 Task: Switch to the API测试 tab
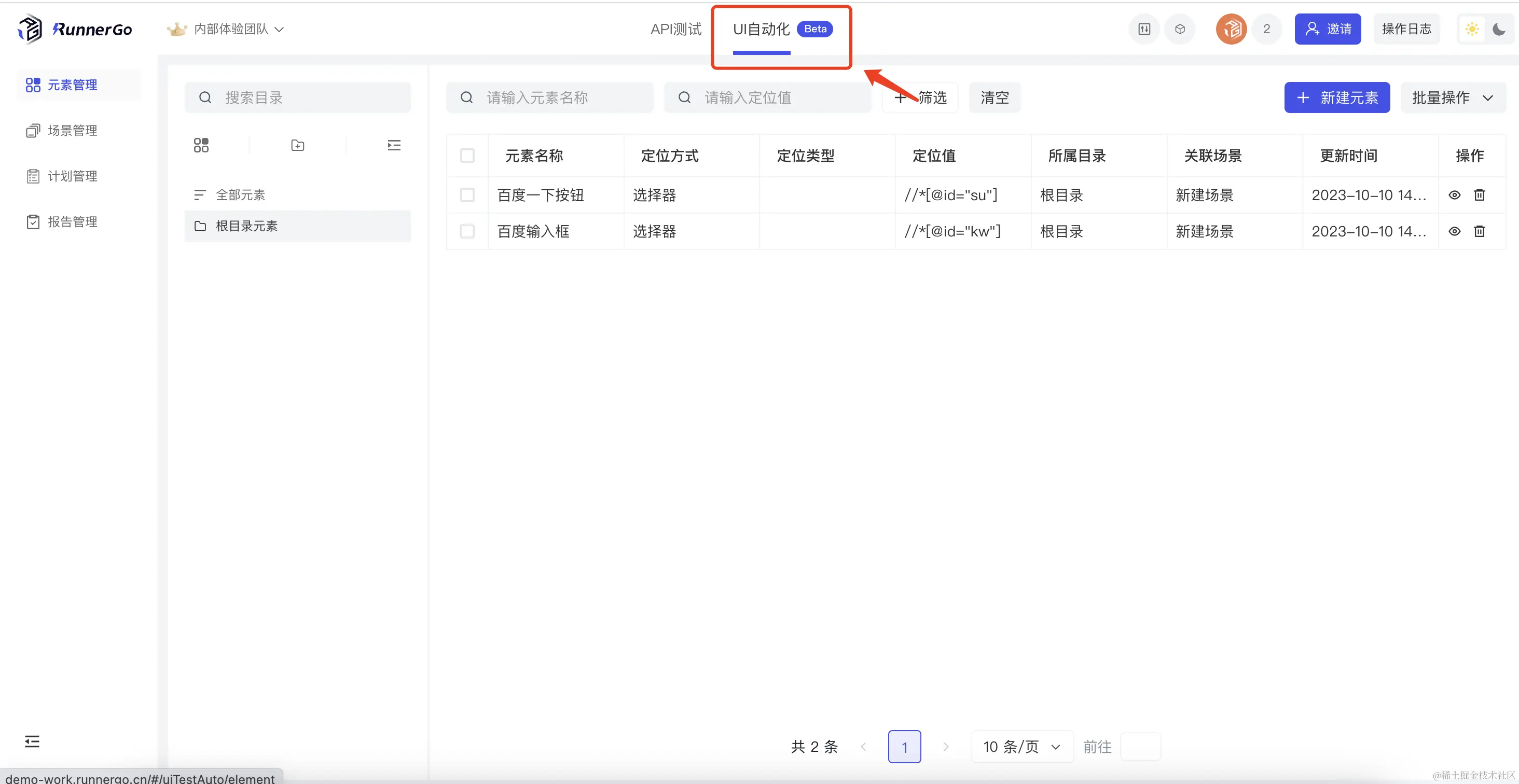tap(676, 29)
